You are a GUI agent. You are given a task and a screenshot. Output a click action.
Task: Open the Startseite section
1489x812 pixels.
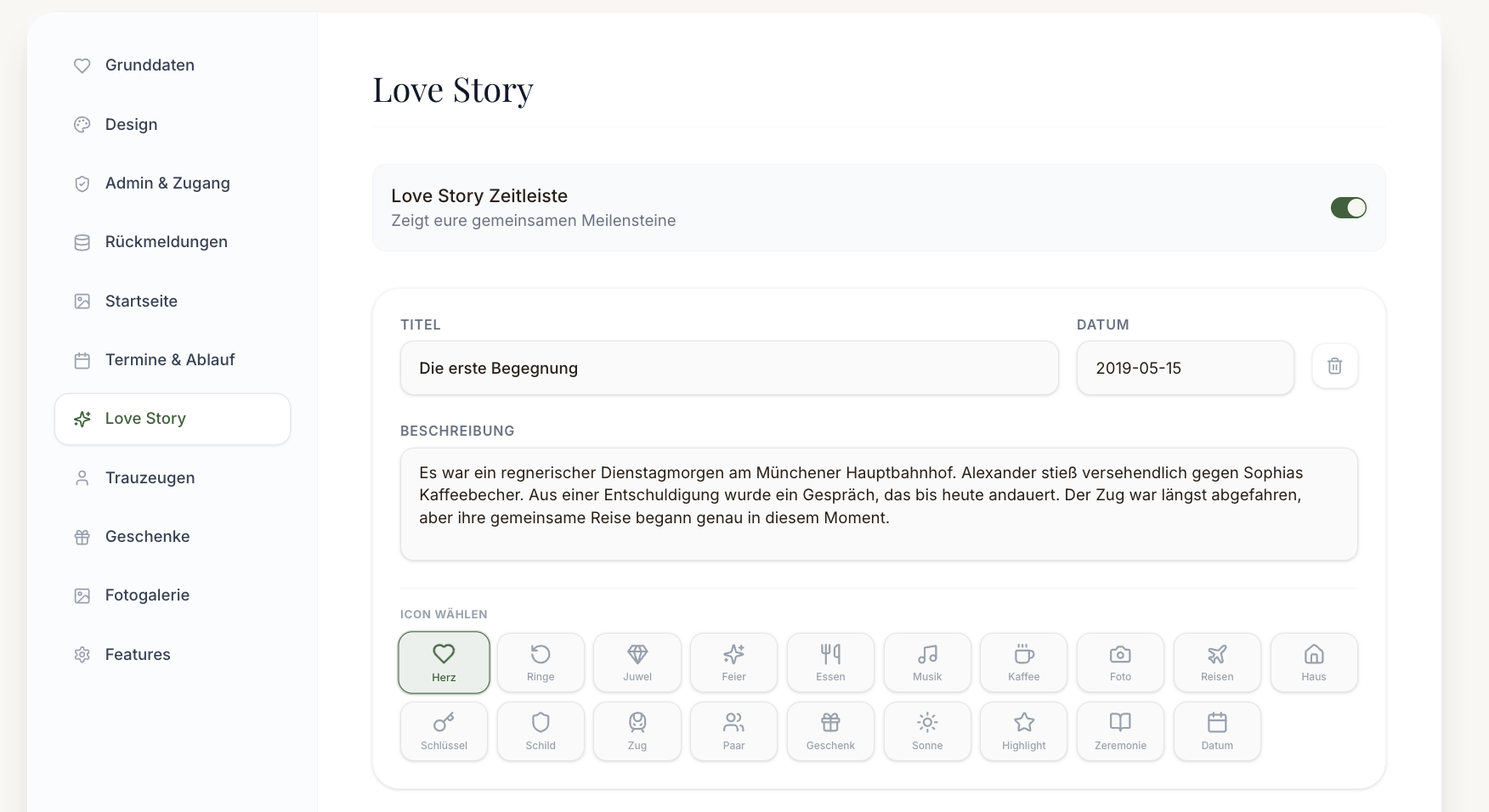(x=173, y=301)
